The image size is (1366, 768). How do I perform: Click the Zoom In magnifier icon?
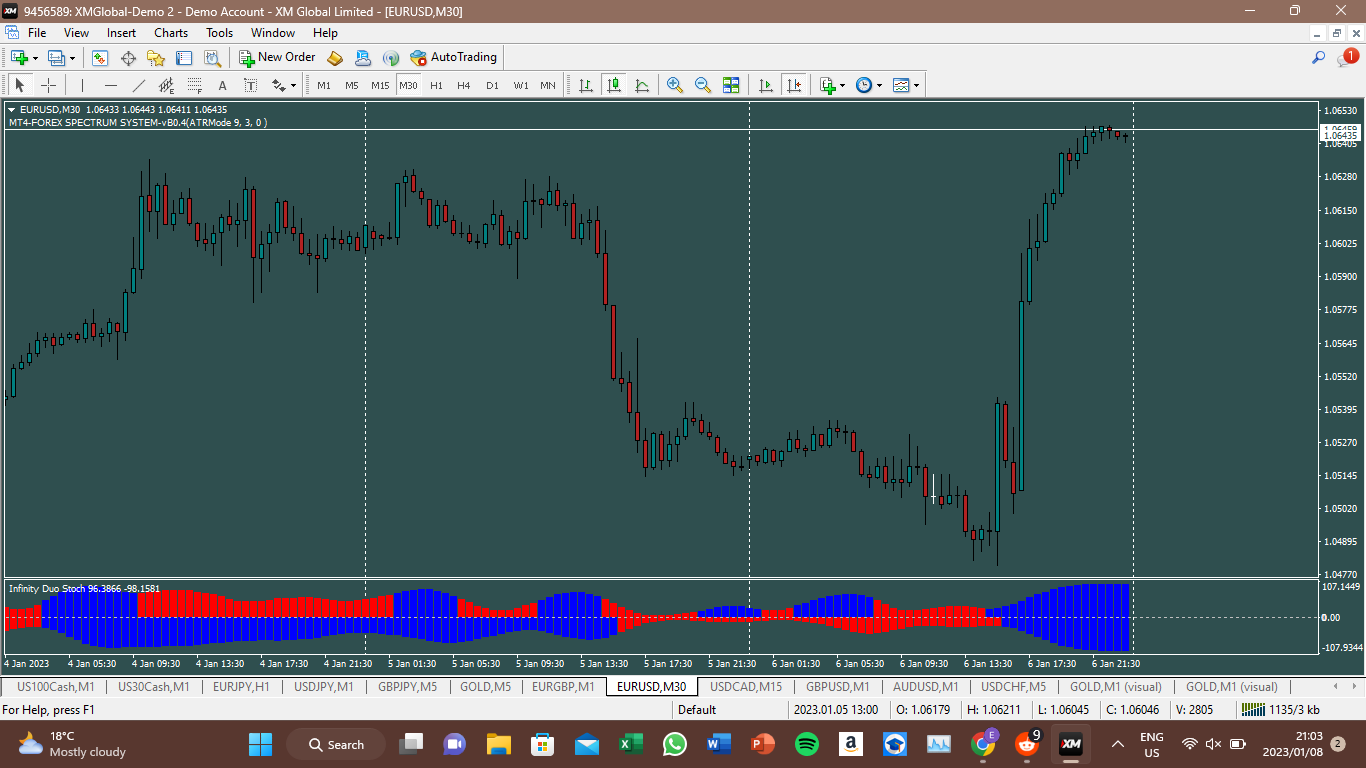pos(675,85)
